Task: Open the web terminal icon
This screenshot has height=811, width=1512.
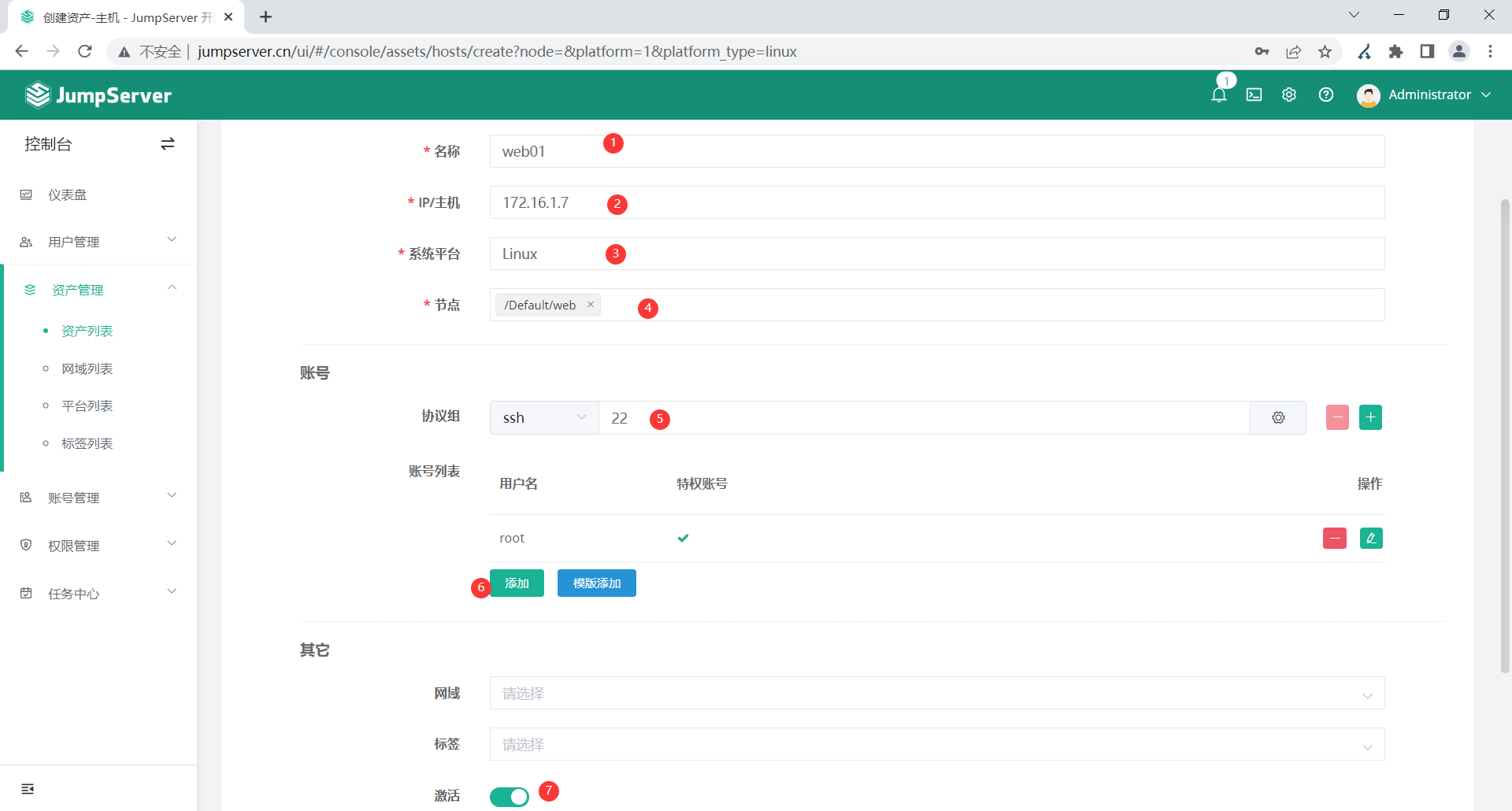Action: 1254,95
